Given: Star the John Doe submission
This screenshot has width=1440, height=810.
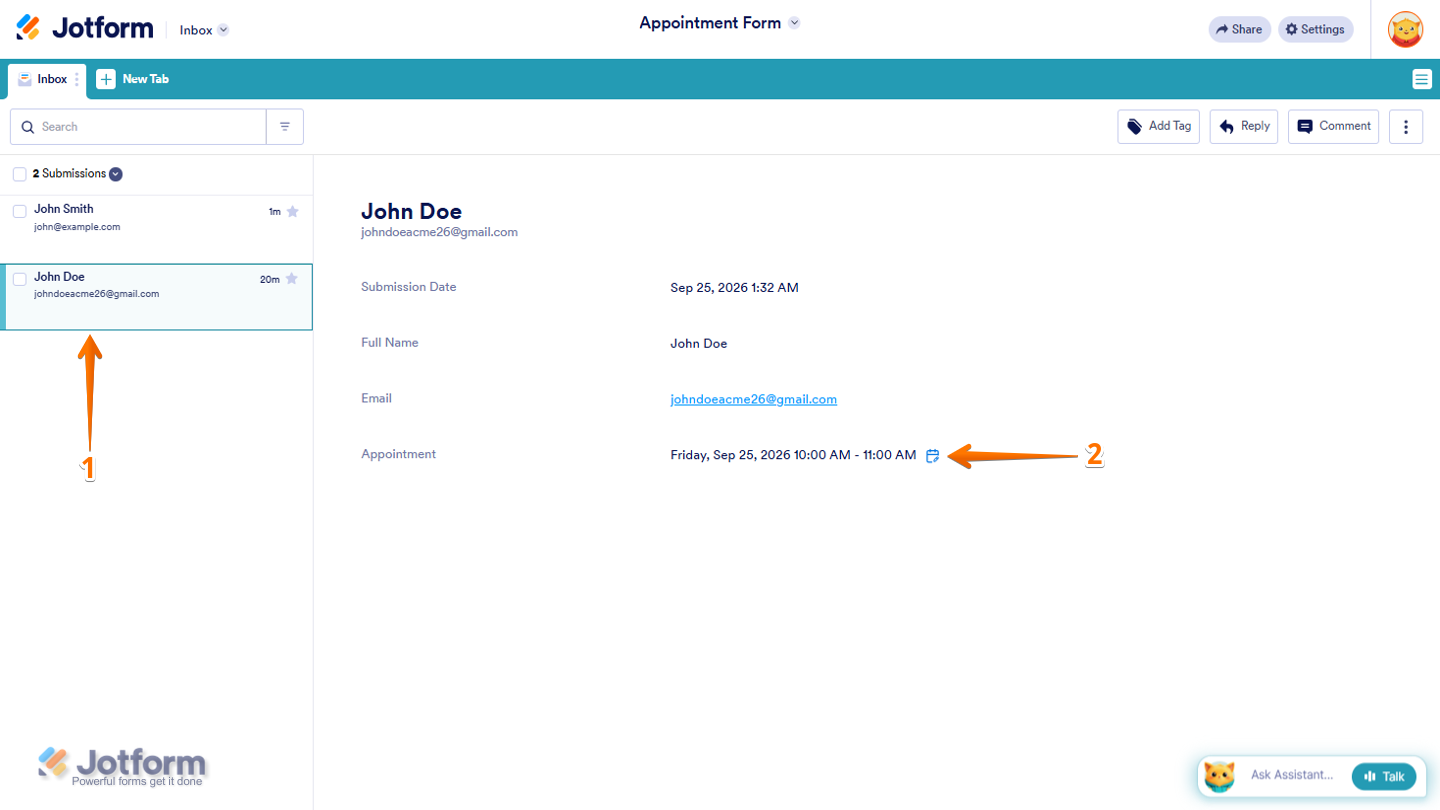Looking at the screenshot, I should click(x=292, y=279).
